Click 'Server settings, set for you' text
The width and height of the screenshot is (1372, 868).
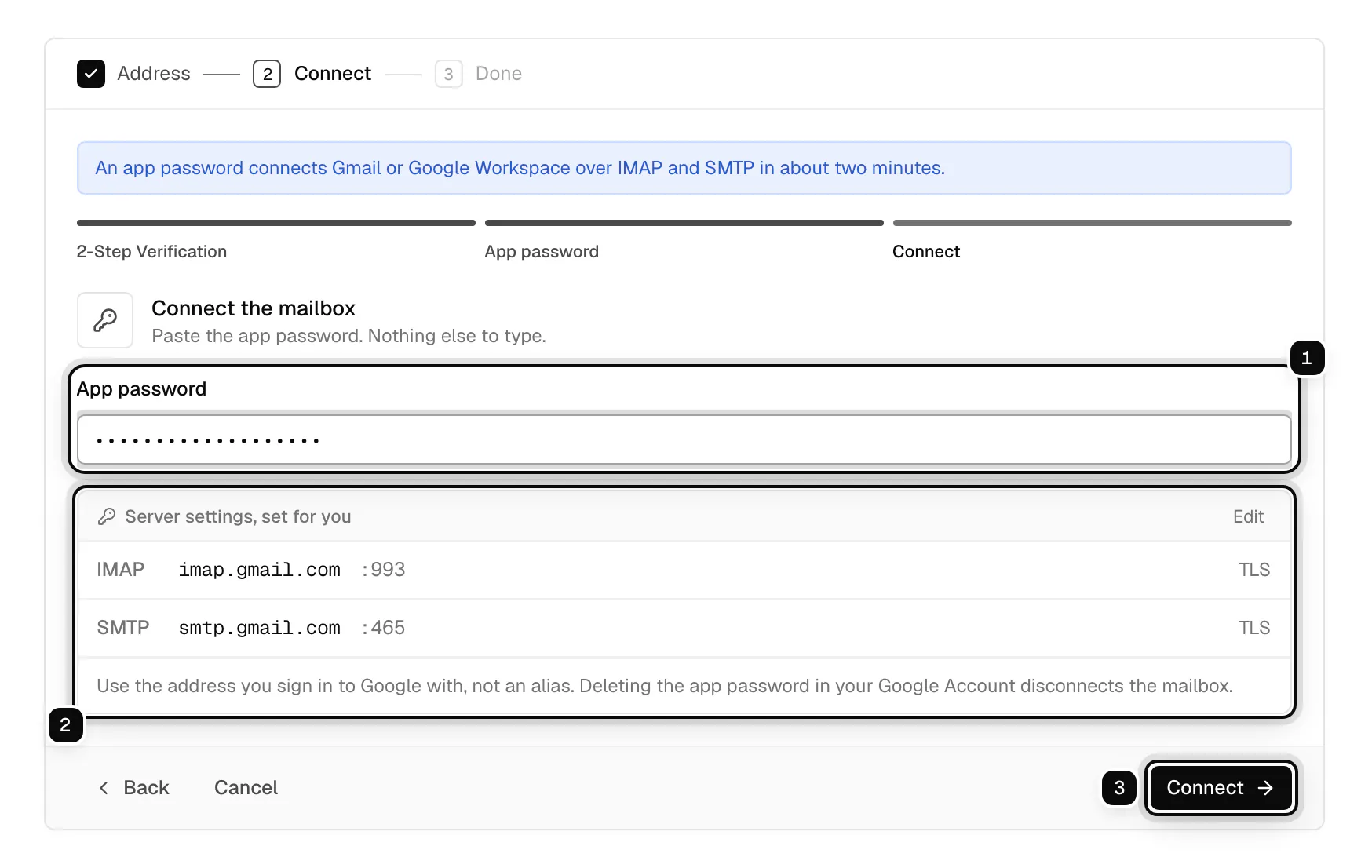coord(238,516)
